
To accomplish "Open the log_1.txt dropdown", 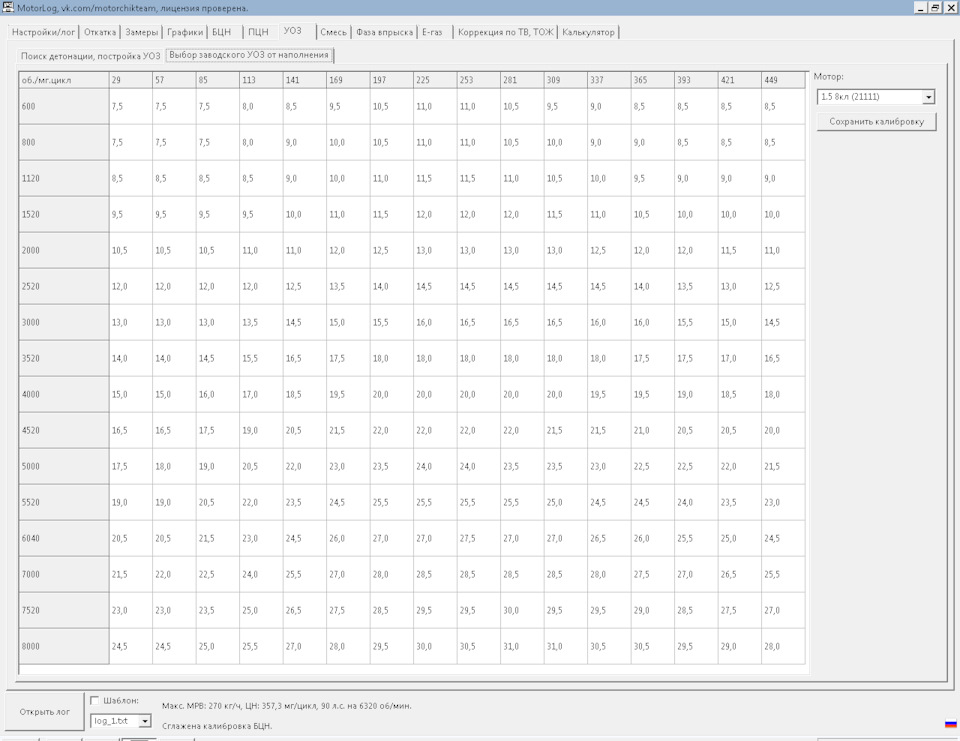I will (x=144, y=721).
